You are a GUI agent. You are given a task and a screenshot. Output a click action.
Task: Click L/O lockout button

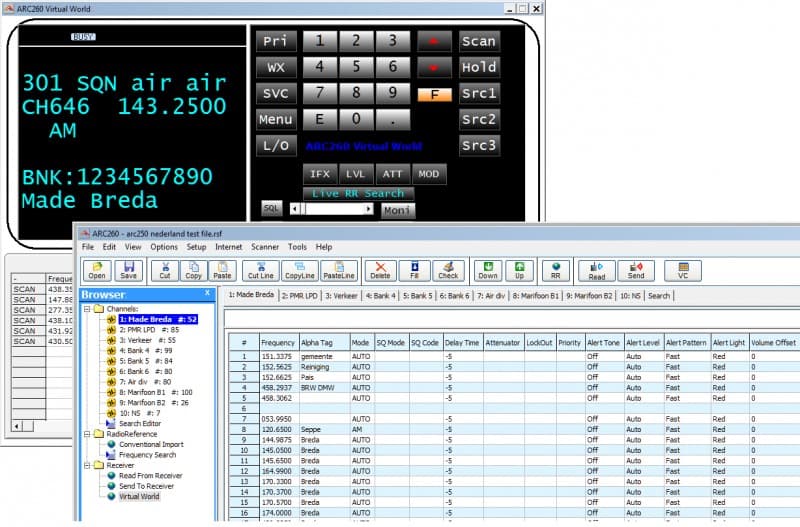[x=276, y=145]
